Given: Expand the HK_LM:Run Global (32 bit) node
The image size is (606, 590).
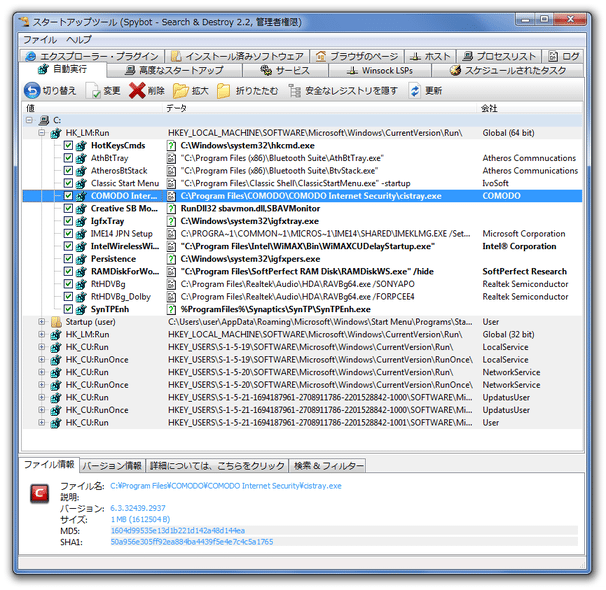Looking at the screenshot, I should pyautogui.click(x=41, y=334).
